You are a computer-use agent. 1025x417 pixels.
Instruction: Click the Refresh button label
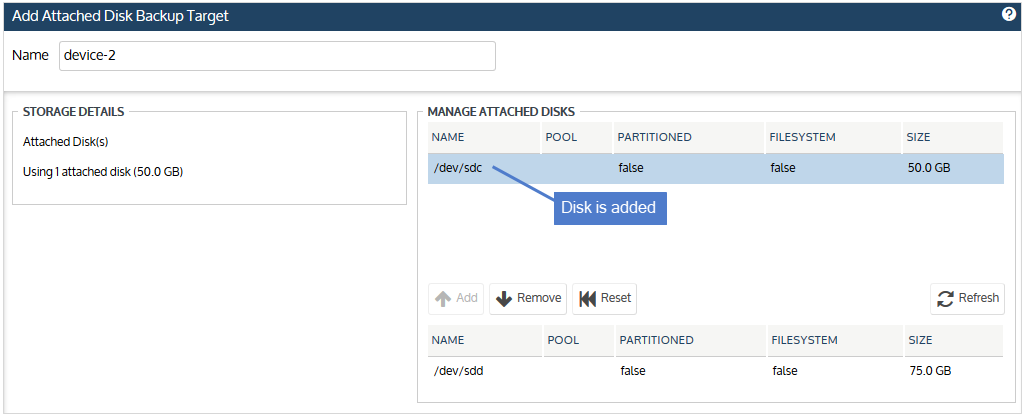pos(979,298)
